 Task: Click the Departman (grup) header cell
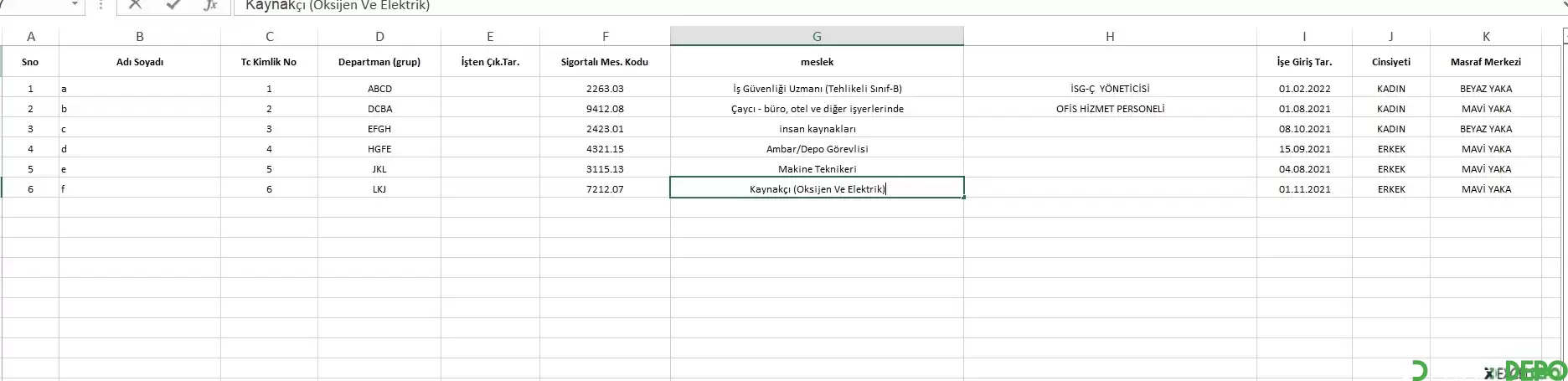point(379,62)
